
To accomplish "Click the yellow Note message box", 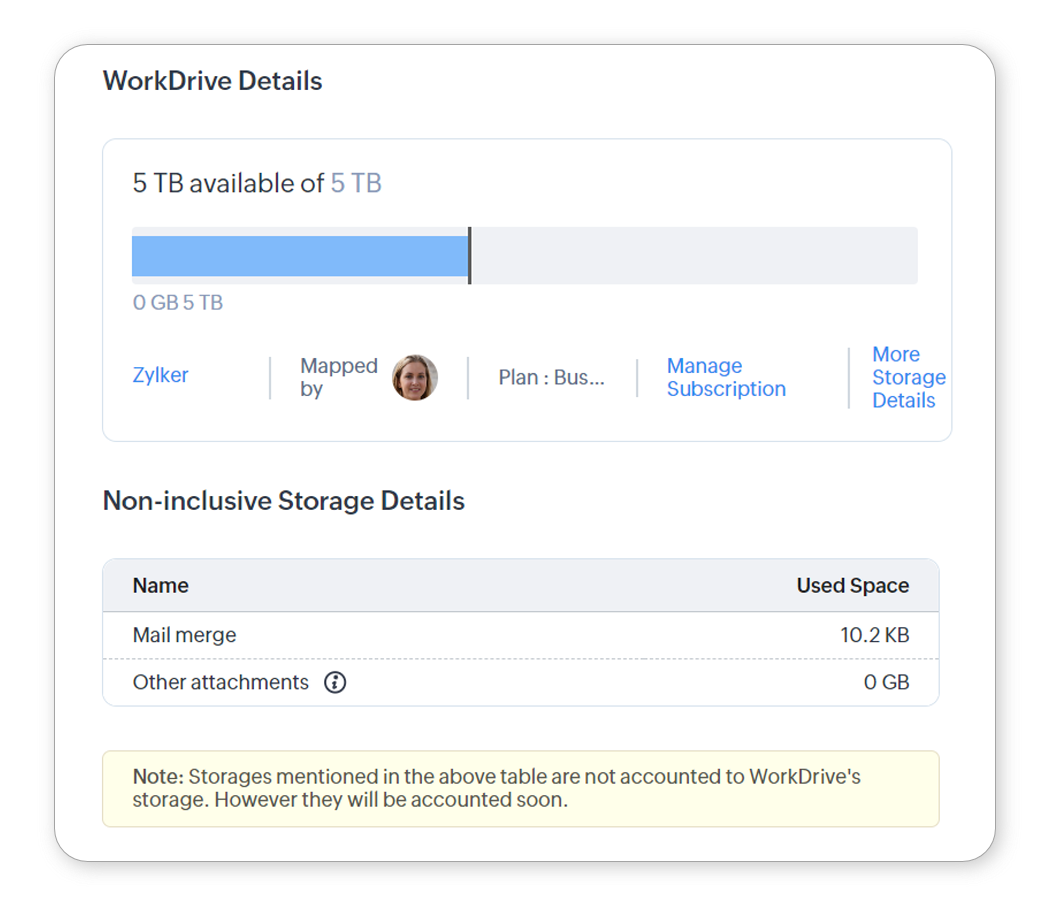I will click(520, 789).
